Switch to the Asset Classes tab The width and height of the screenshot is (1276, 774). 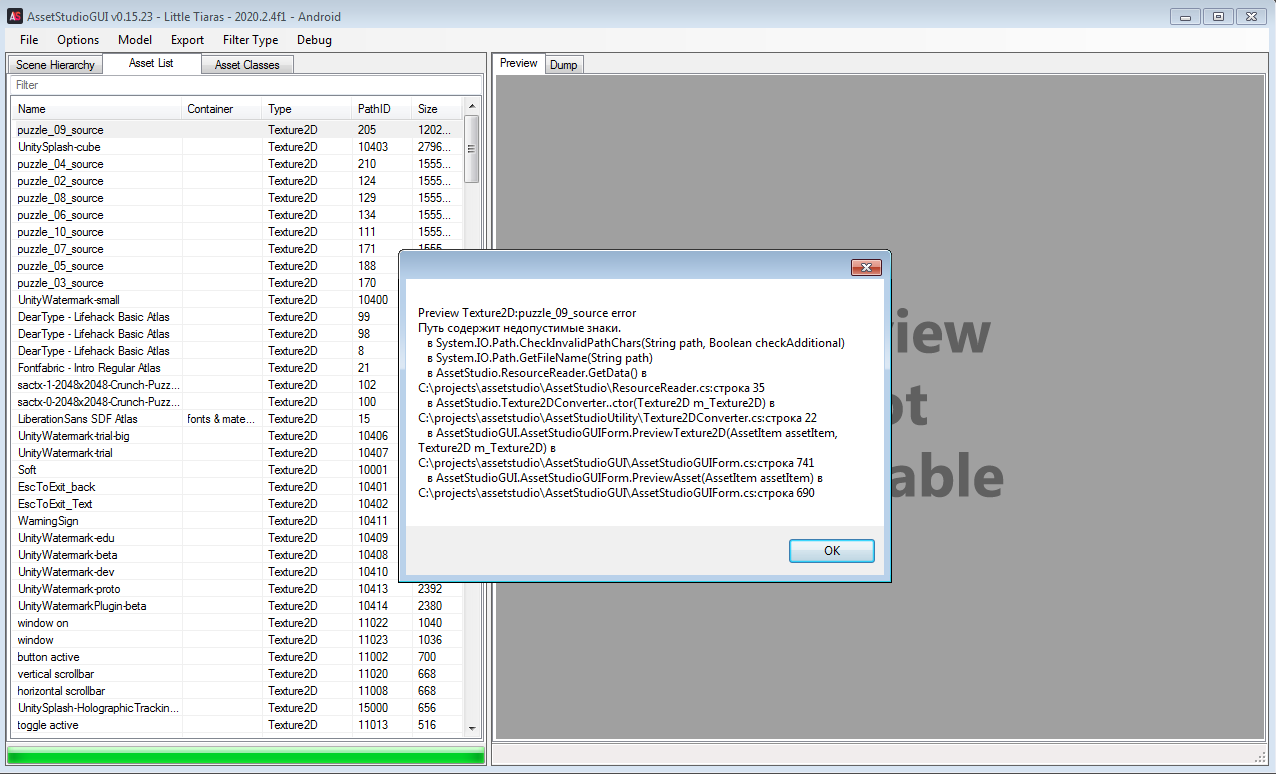point(247,63)
